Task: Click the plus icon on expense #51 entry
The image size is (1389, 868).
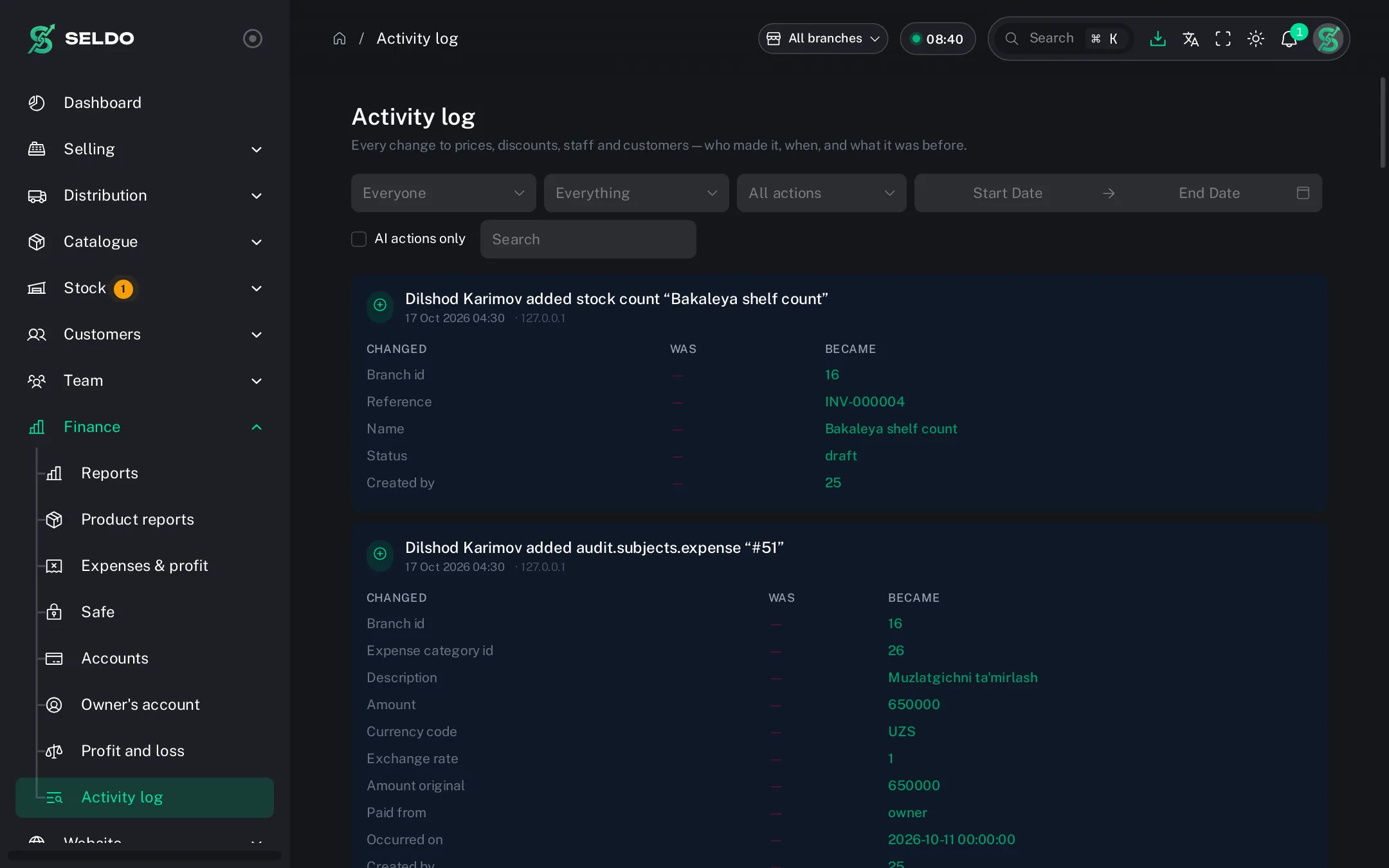Action: point(380,554)
